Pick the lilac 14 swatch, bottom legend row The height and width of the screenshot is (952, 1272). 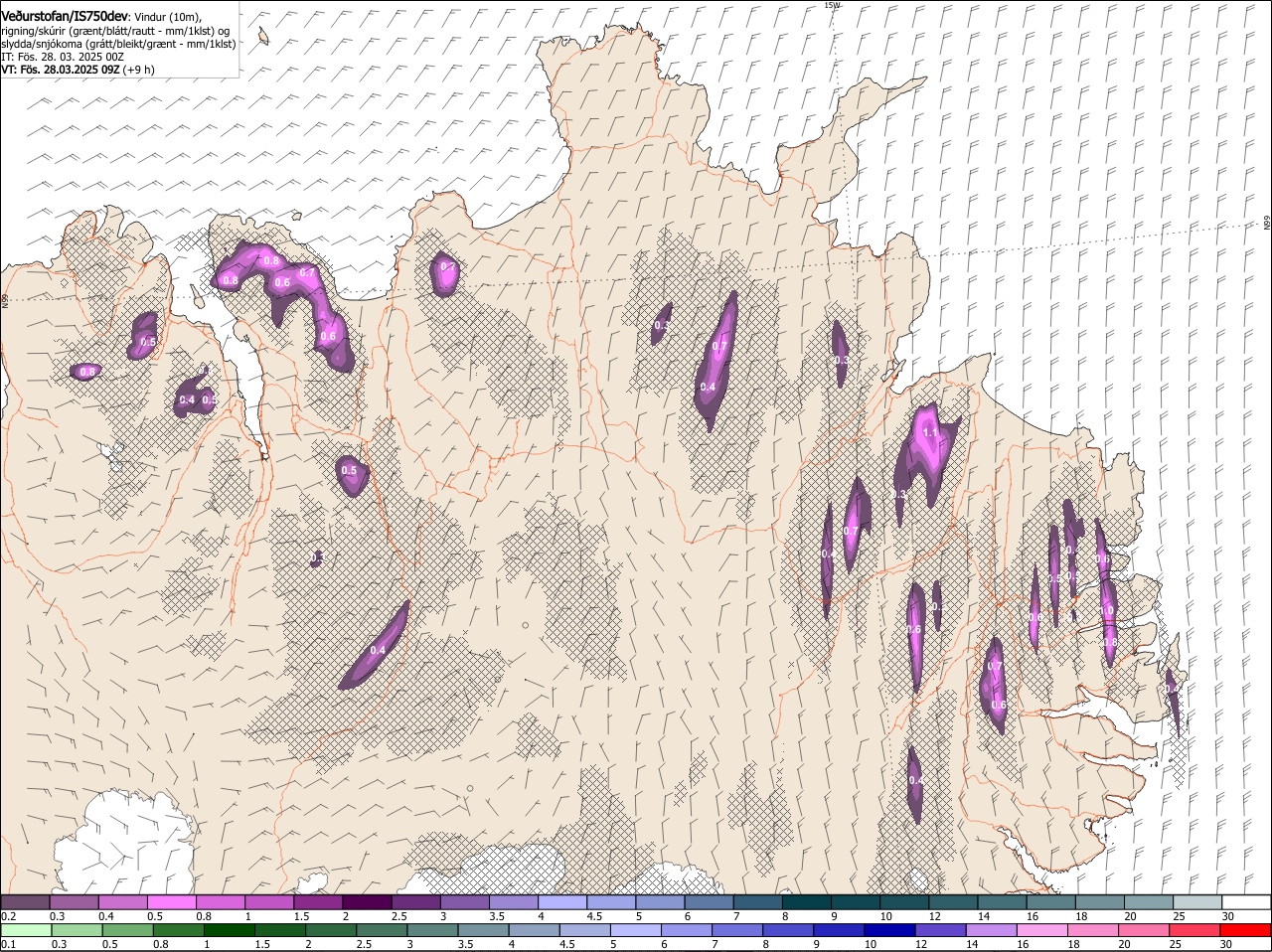coord(992,930)
